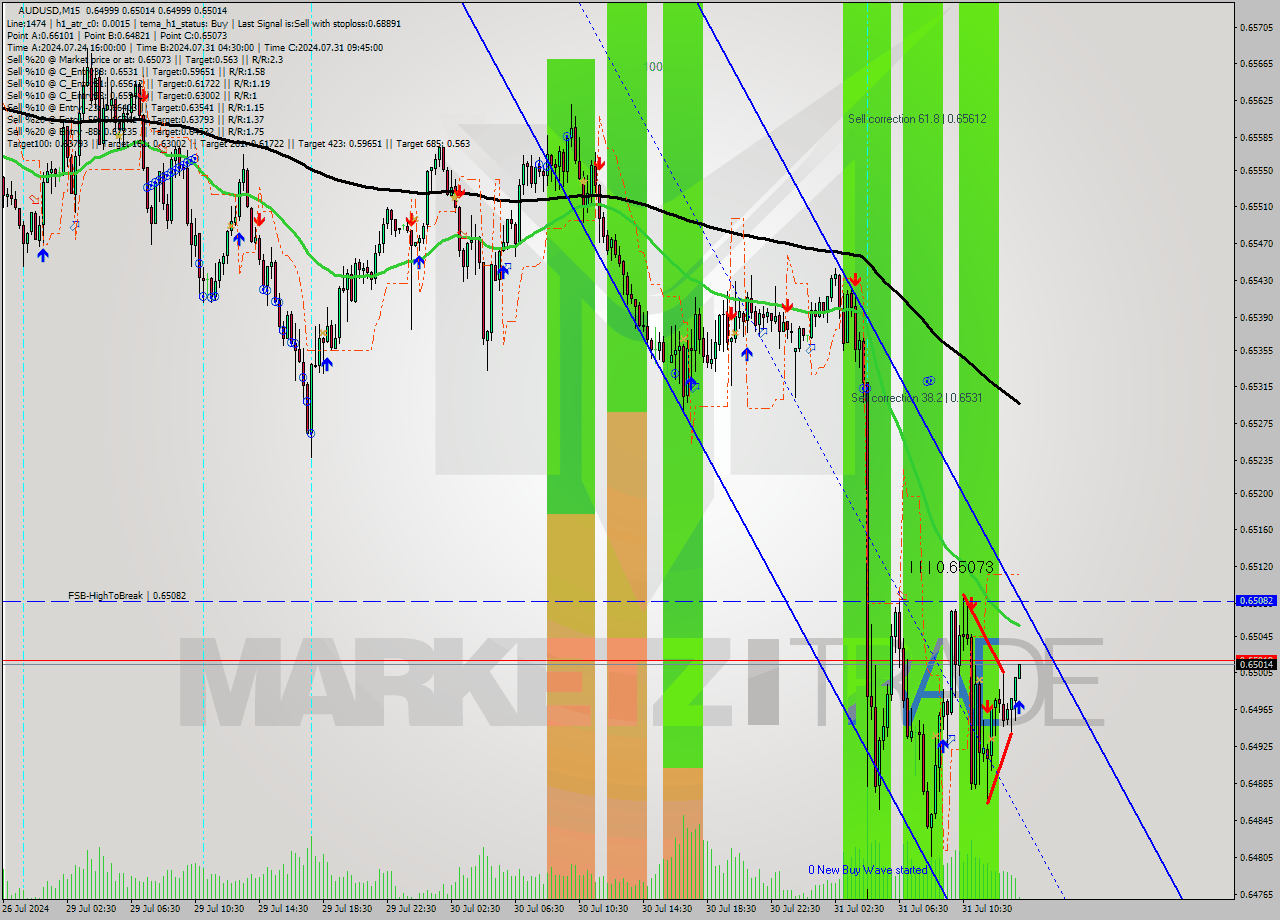Click the AUDUSD,M15 symbol title text
Viewport: 1280px width, 920px height.
coord(49,11)
